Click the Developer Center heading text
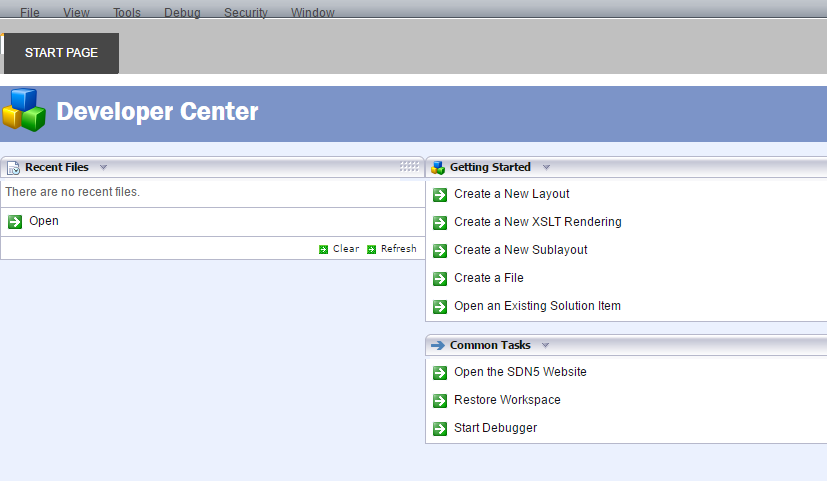 coord(157,111)
